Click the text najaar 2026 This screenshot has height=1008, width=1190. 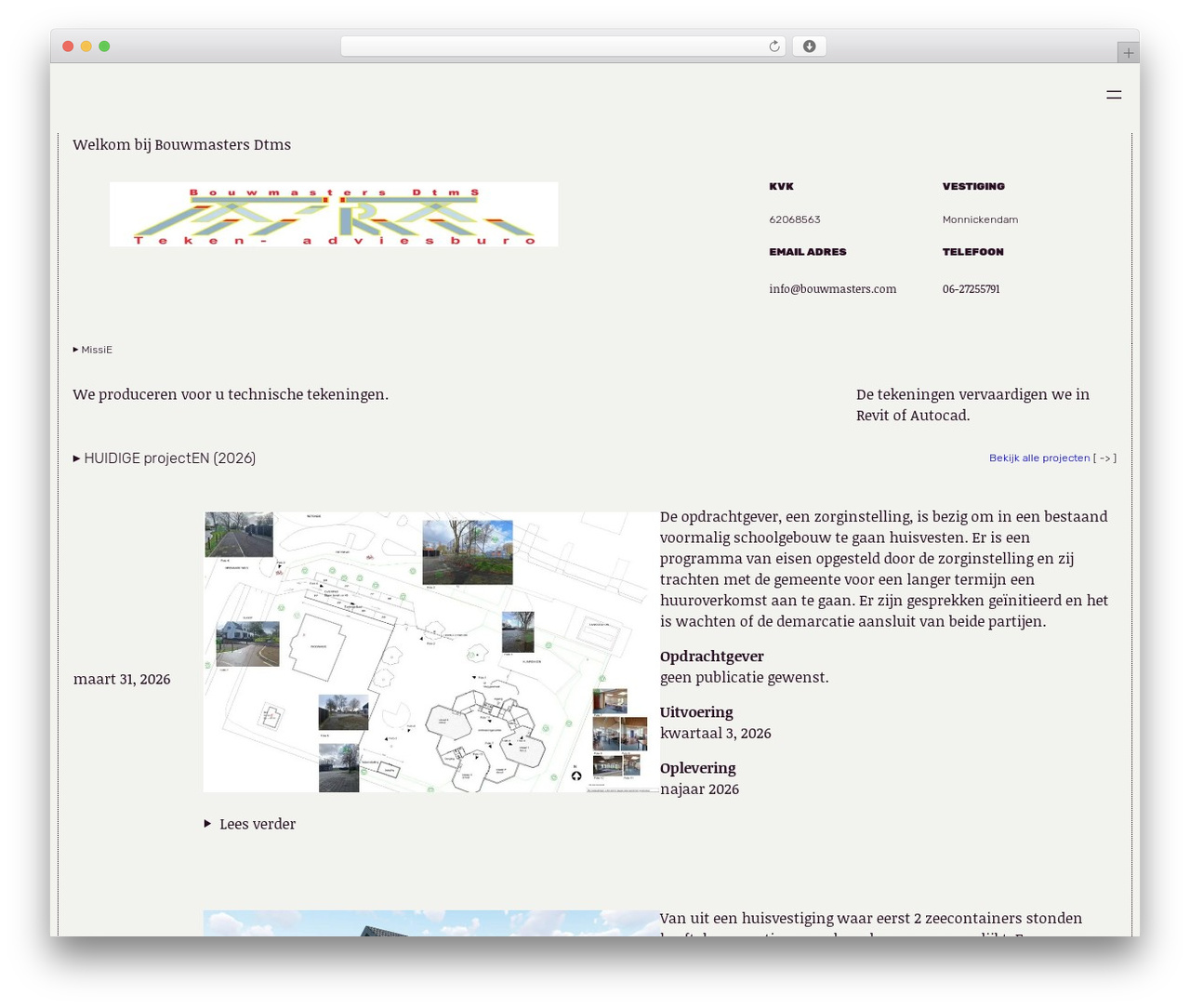(x=700, y=789)
